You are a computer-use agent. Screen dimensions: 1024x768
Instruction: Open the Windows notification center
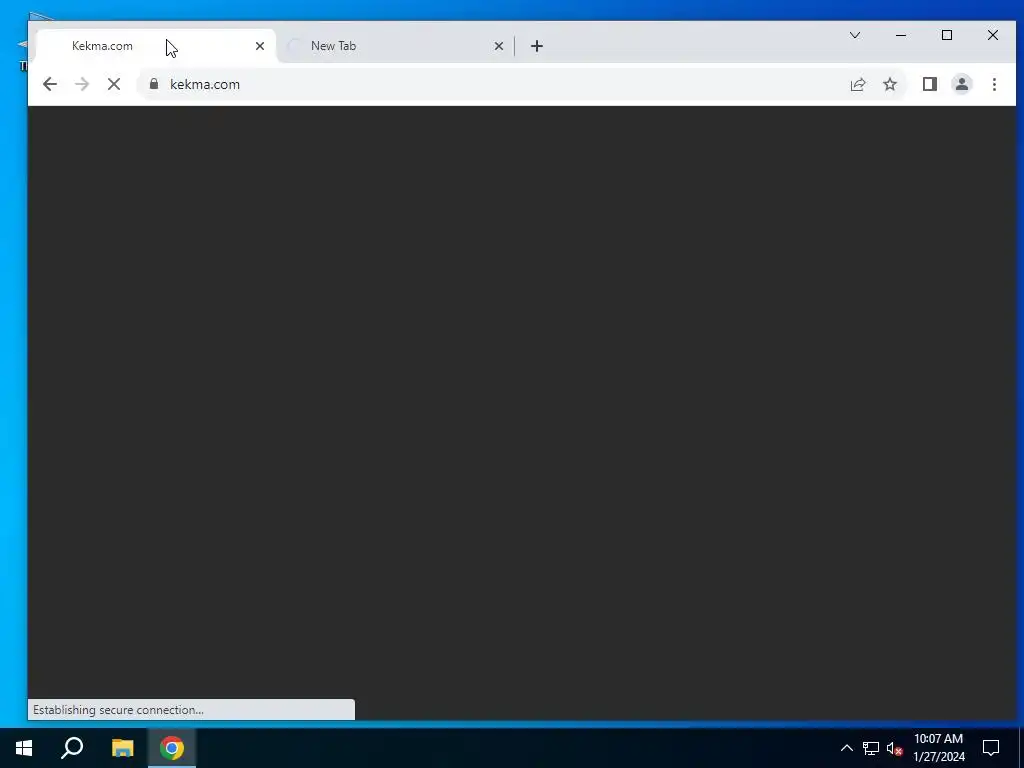coord(991,748)
